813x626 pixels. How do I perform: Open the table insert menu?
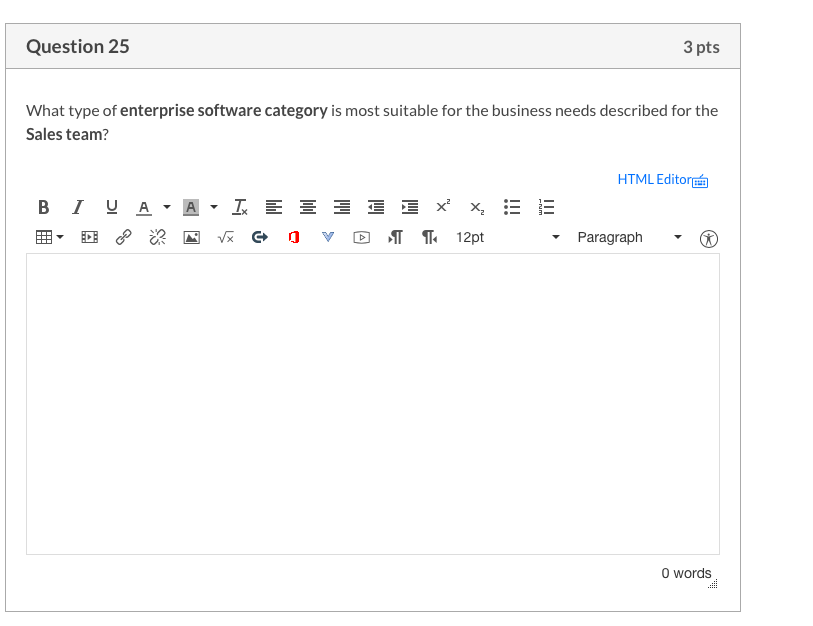49,238
